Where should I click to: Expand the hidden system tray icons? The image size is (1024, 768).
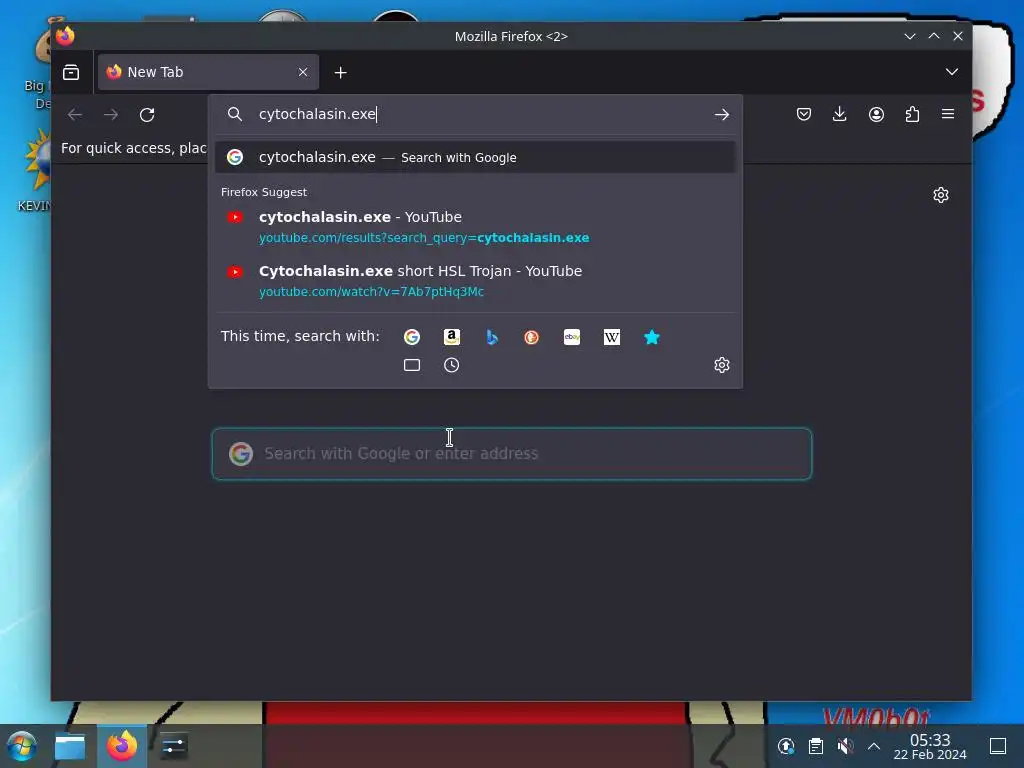(x=874, y=746)
